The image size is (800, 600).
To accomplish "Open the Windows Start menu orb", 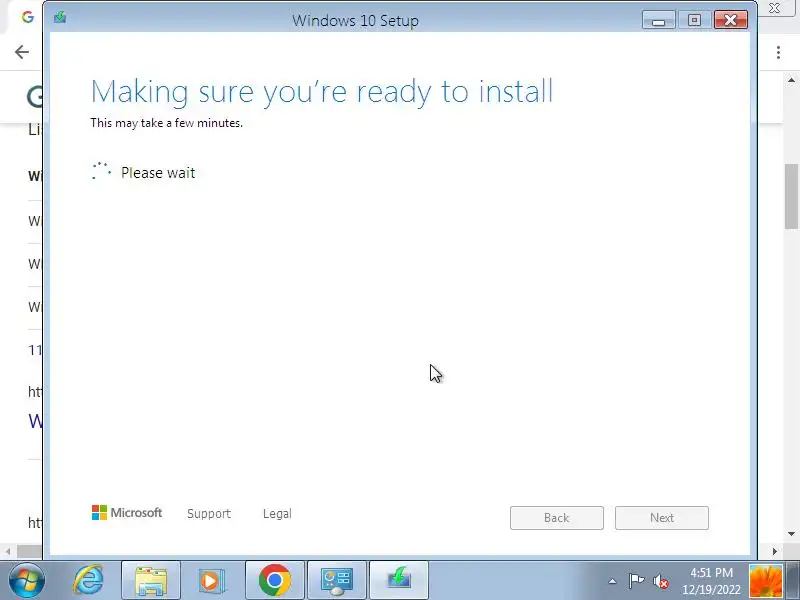I will [x=27, y=580].
